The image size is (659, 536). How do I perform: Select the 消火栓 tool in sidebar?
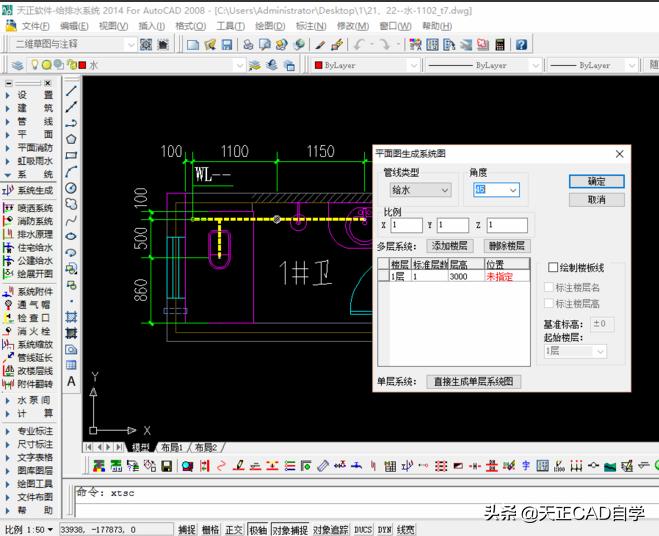tap(34, 331)
